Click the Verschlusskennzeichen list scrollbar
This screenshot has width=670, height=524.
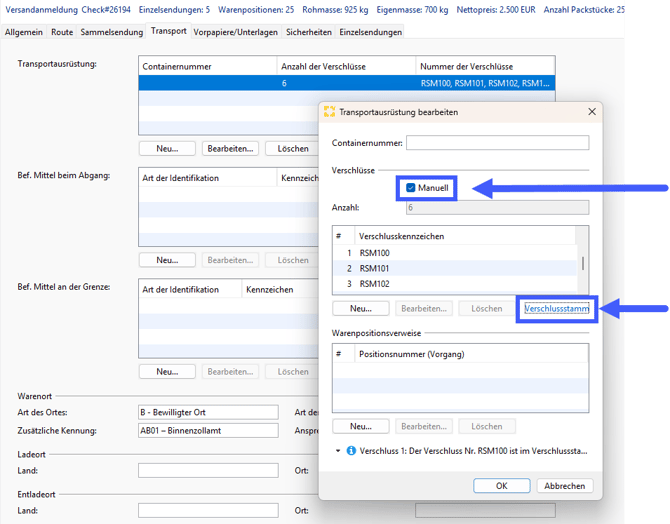(x=583, y=263)
